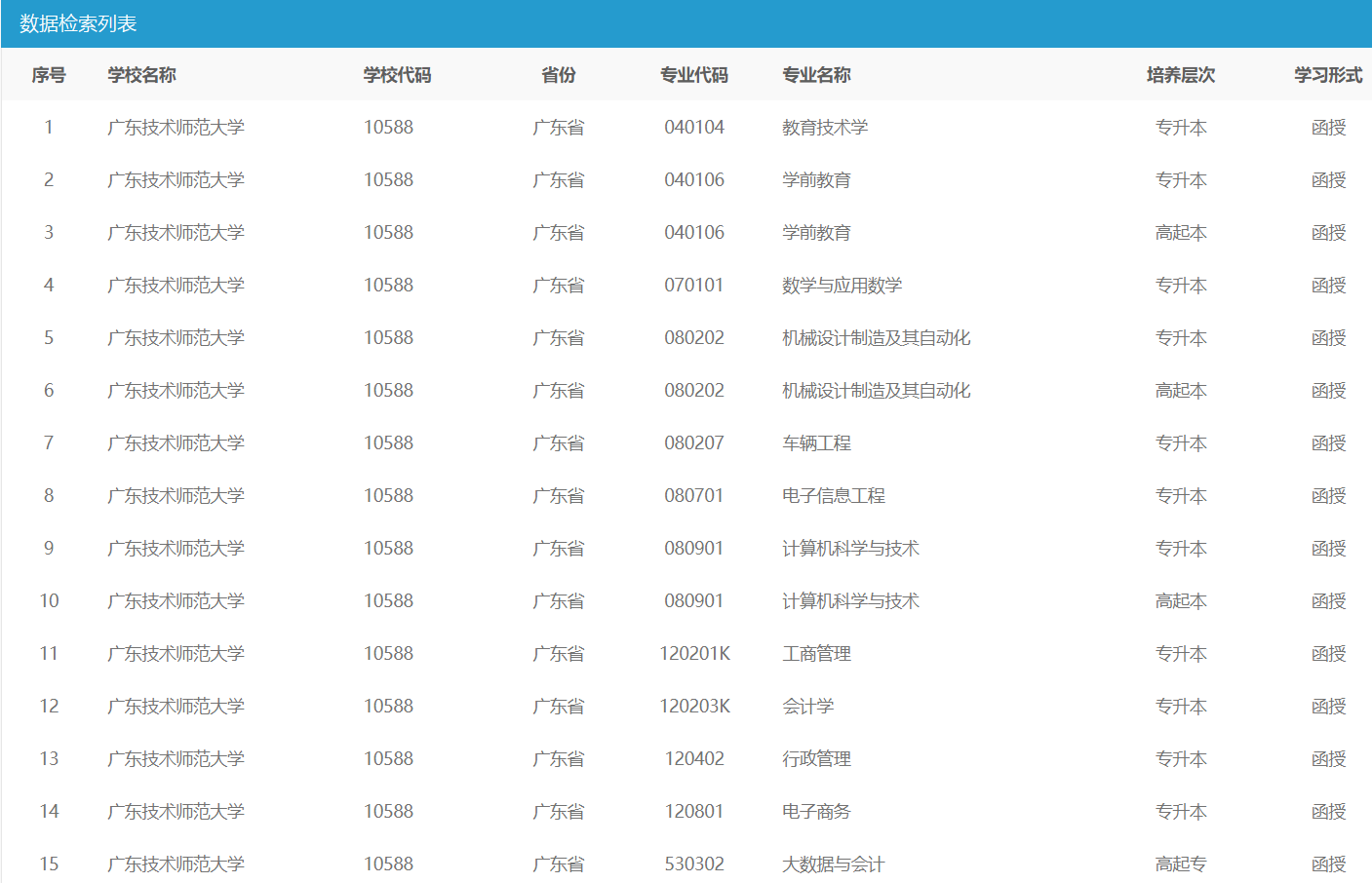Click the 学习形式 column header
The height and width of the screenshot is (883, 1372).
tap(1328, 75)
